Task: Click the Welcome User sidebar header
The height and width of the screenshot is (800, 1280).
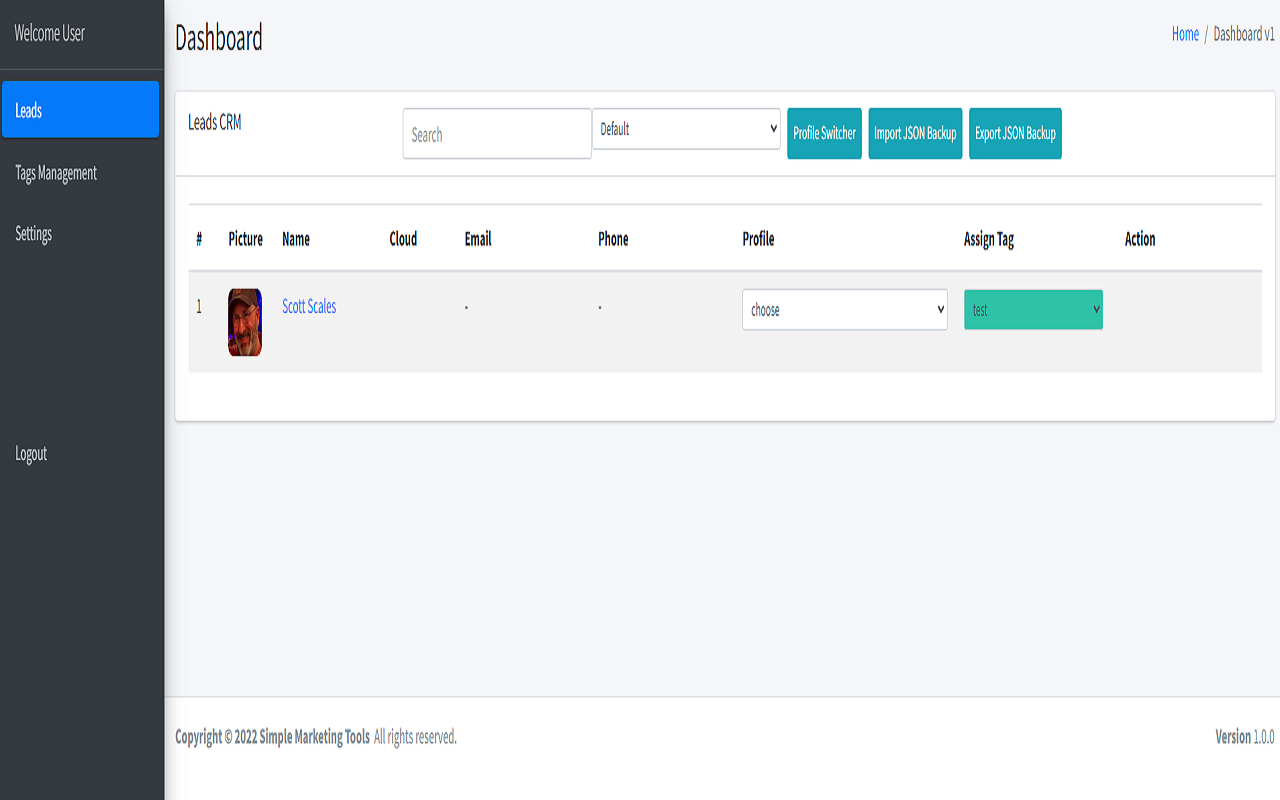Action: click(x=50, y=33)
